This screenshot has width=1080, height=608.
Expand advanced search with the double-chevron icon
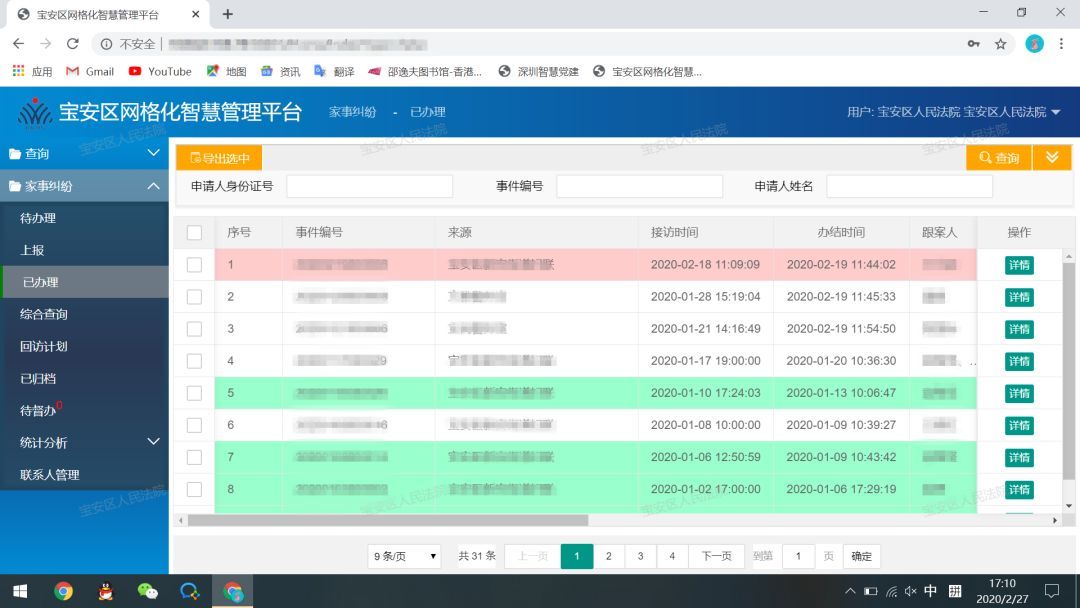coord(1051,157)
